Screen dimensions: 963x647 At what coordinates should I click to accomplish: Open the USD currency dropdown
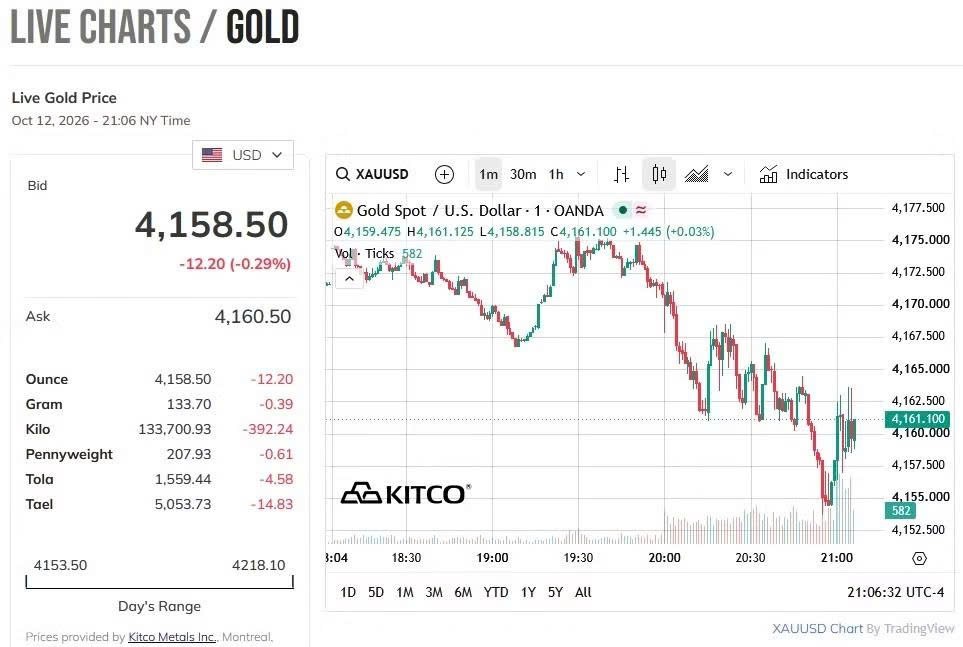tap(243, 155)
